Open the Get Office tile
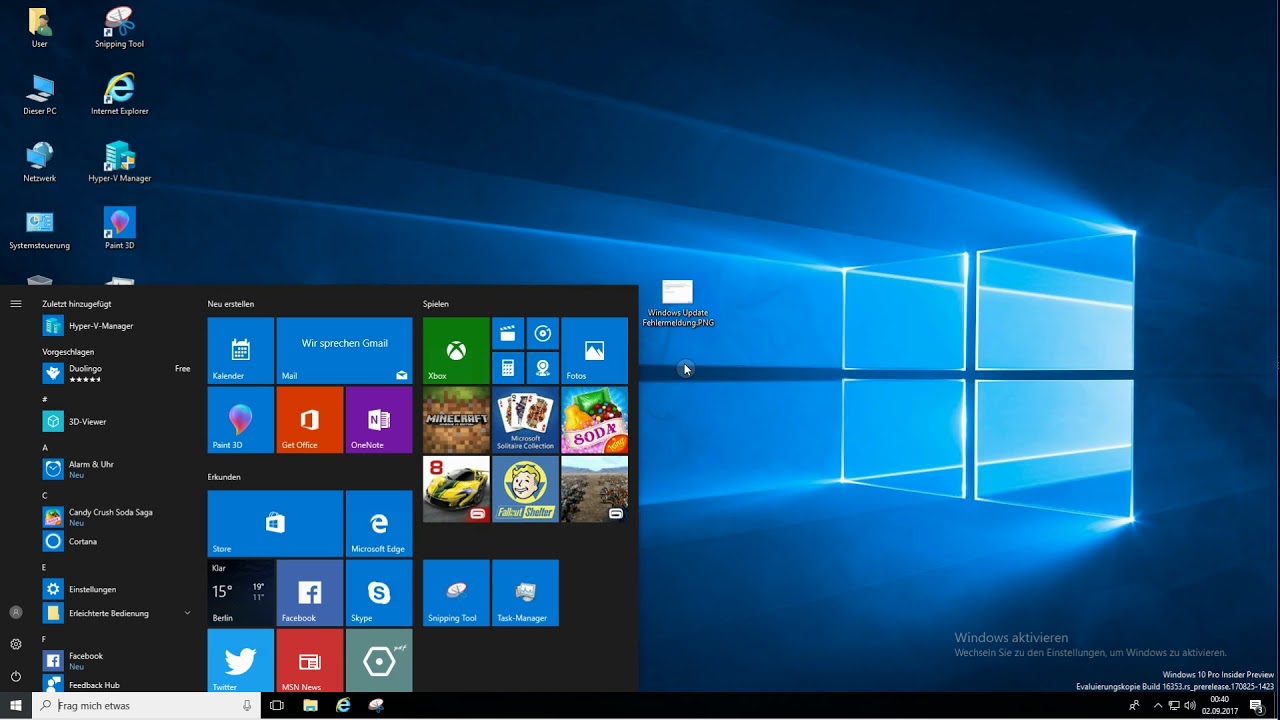Image resolution: width=1280 pixels, height=720 pixels. pyautogui.click(x=309, y=420)
